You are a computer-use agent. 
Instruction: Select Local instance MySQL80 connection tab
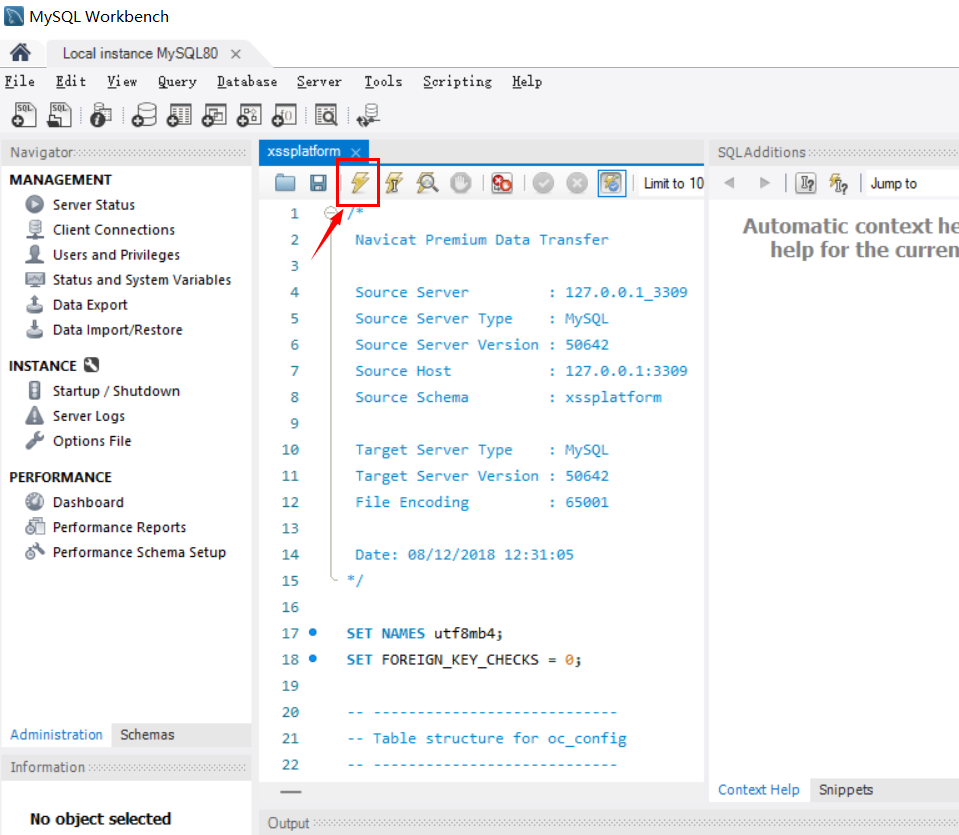coord(140,54)
